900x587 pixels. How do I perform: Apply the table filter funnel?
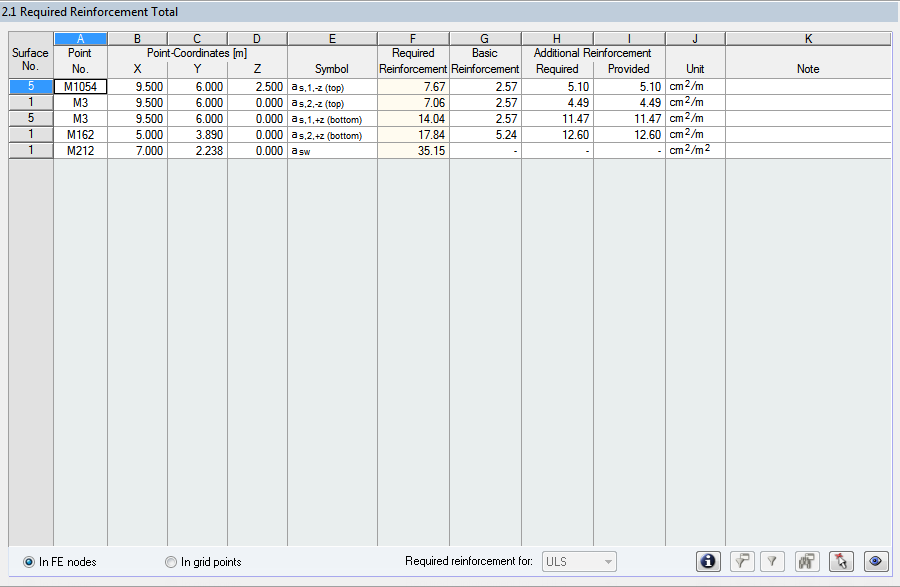(x=772, y=561)
